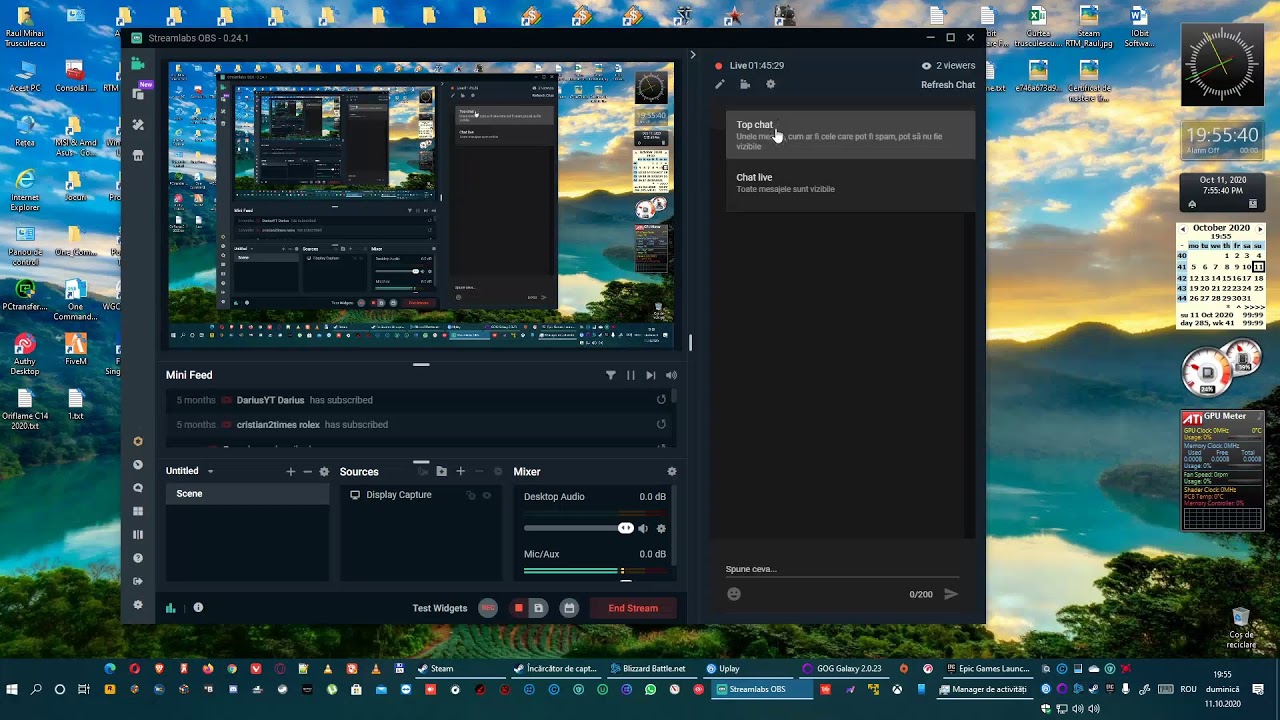Adjust the Desktop Audio volume slider
Viewport: 1280px width, 720px height.
click(579, 528)
